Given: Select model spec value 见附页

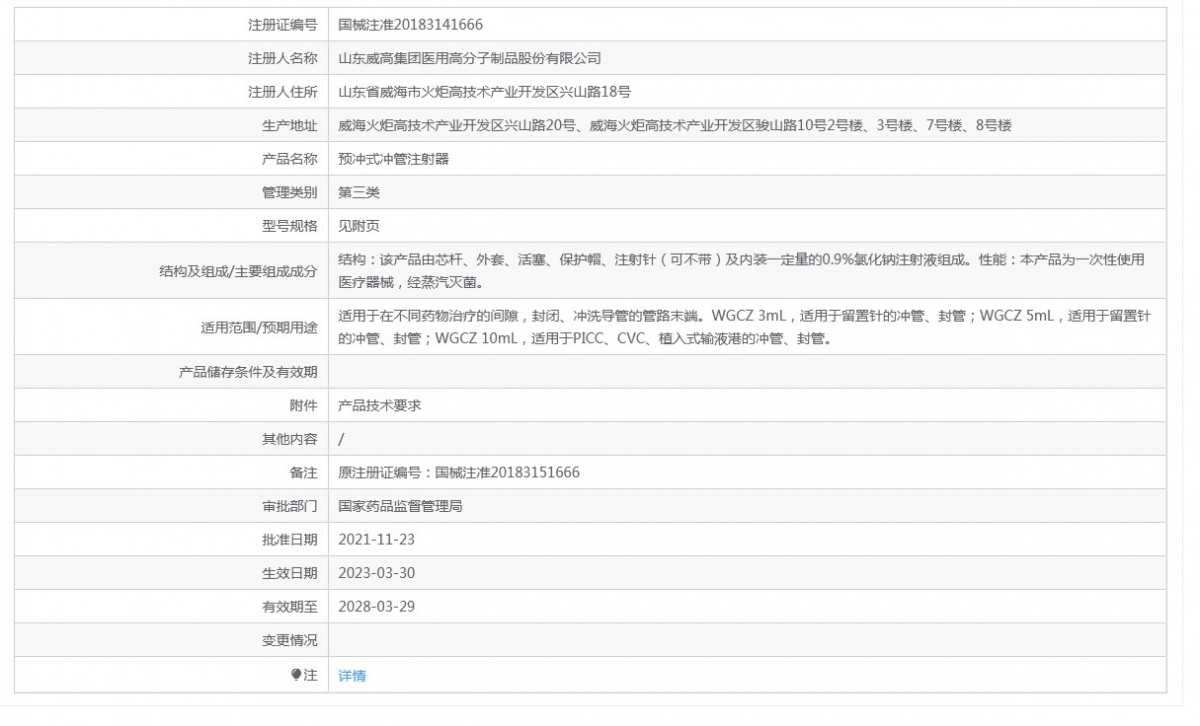Looking at the screenshot, I should (359, 226).
